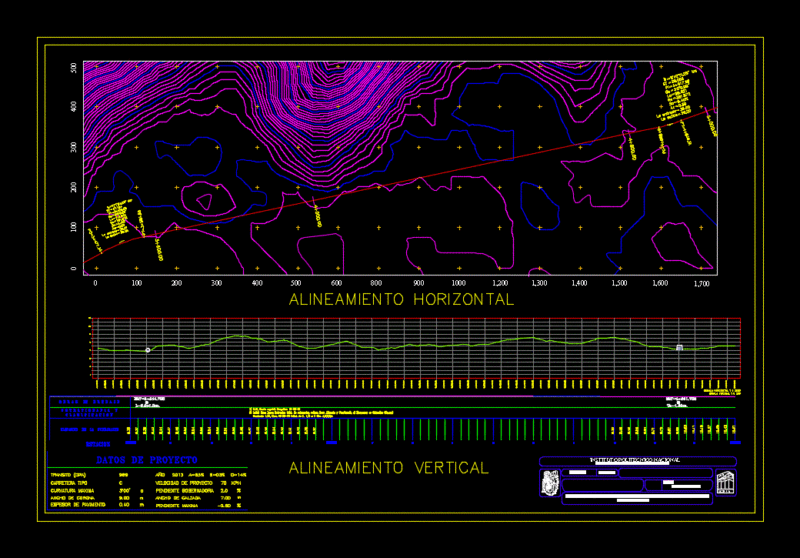This screenshot has width=800, height=558.
Task: Select the PENDIENTE MAXIMA label
Action: coord(177,505)
